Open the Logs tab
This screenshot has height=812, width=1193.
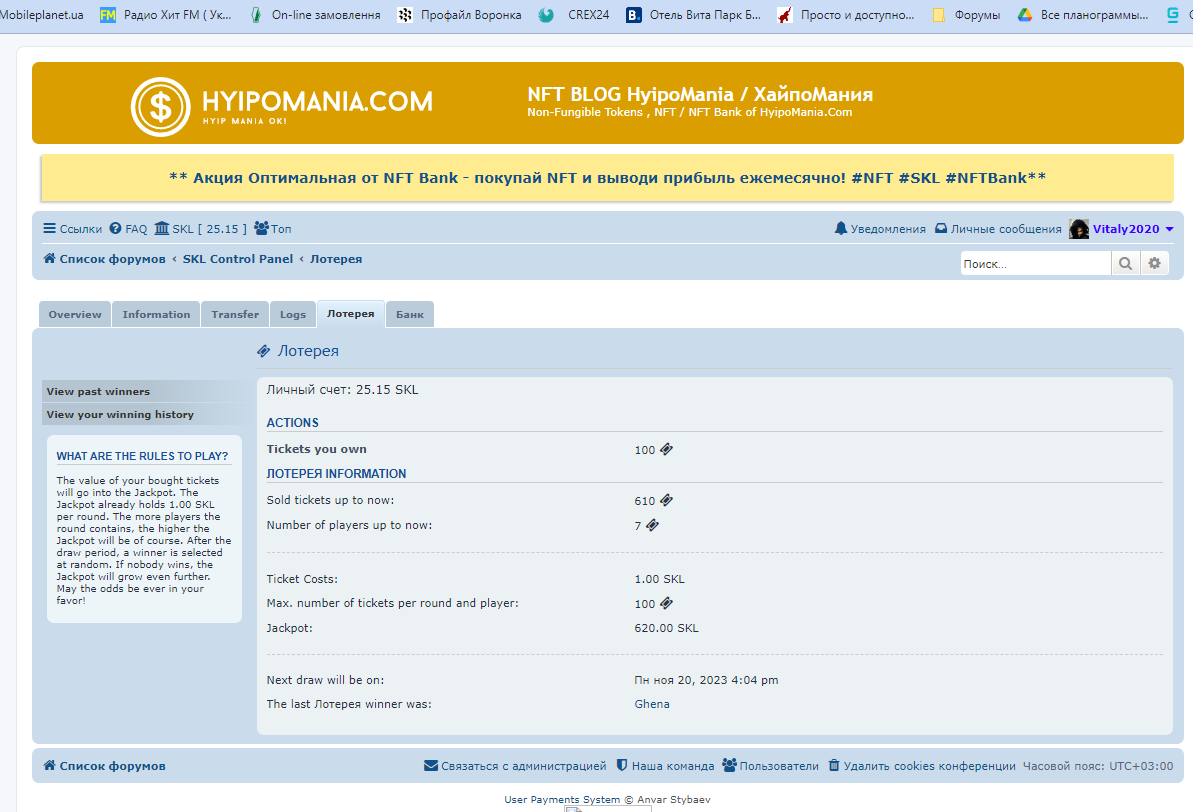[x=293, y=314]
